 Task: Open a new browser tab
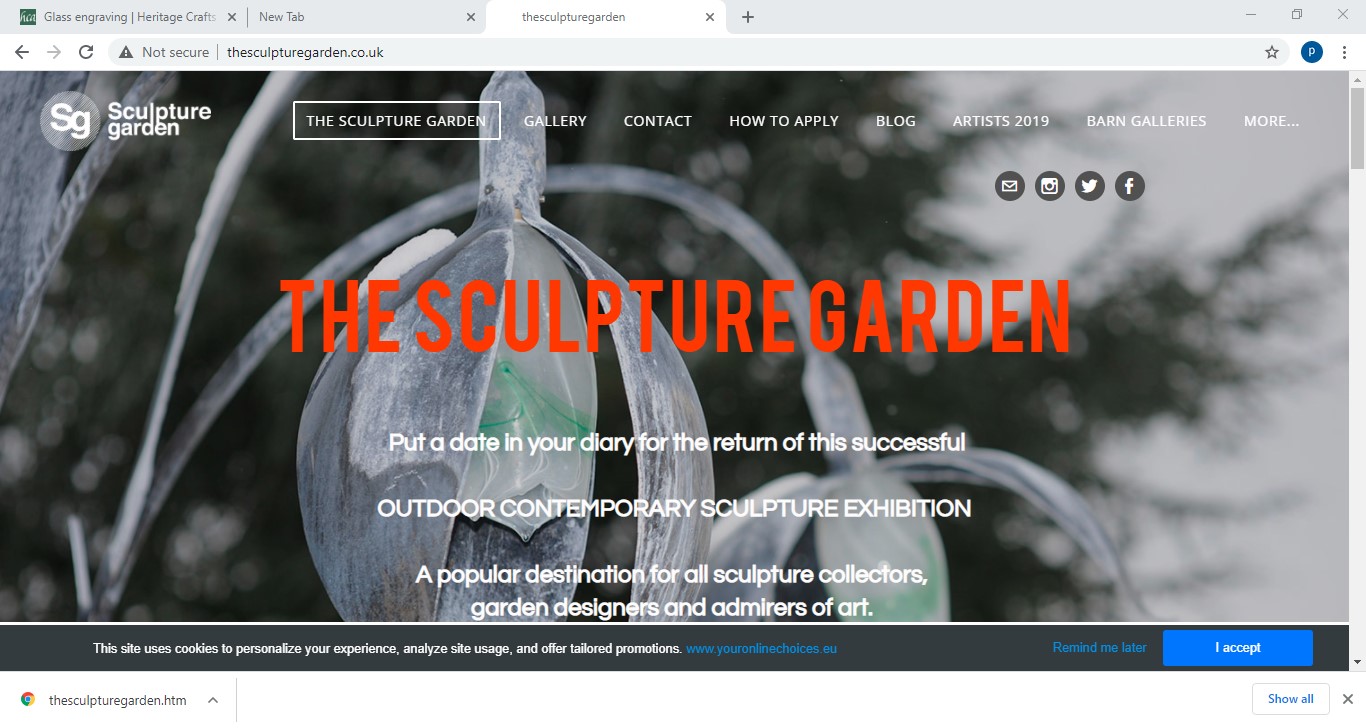click(748, 17)
